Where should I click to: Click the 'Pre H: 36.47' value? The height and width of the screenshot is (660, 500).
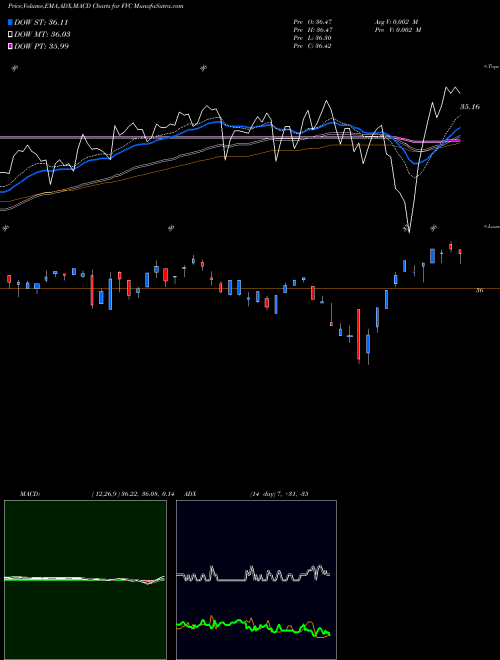pos(313,30)
